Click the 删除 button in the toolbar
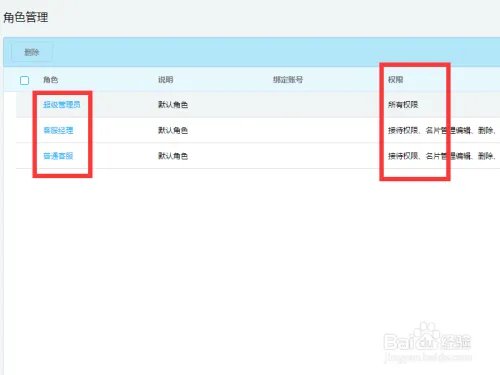Viewport: 500px width, 375px height. point(32,52)
